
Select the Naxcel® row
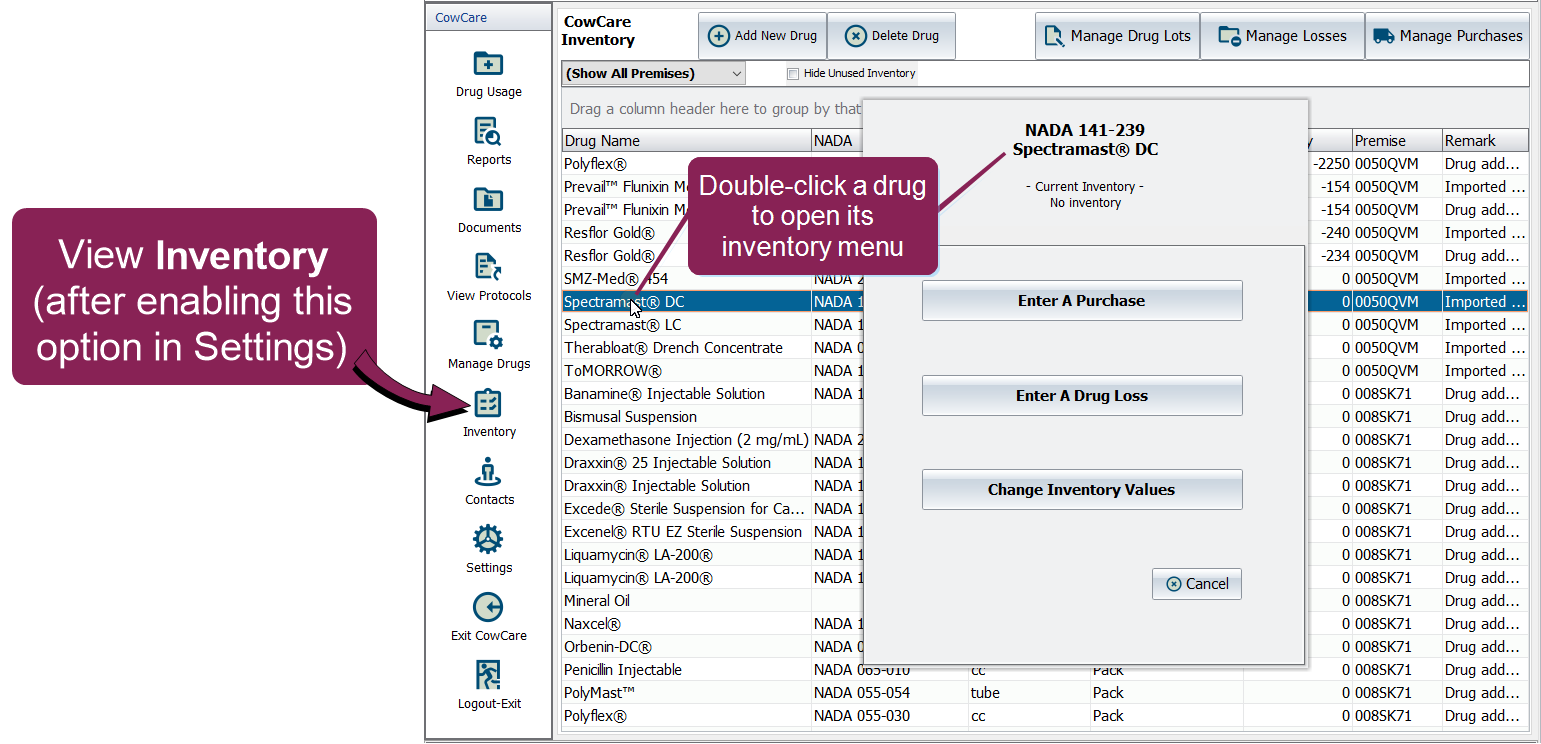pyautogui.click(x=1045, y=624)
